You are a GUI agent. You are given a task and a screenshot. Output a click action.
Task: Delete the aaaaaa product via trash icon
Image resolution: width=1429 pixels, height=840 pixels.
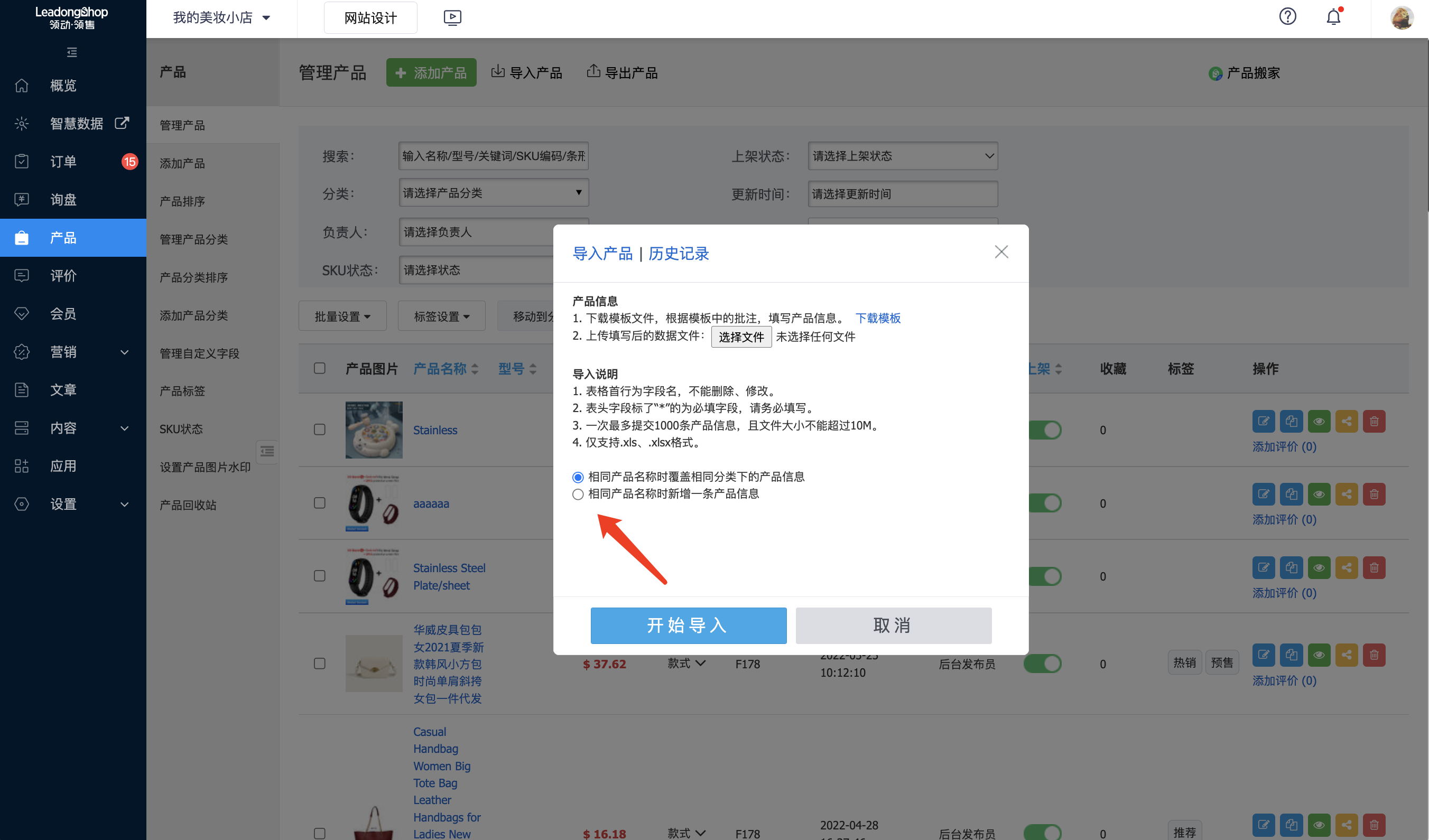pos(1374,493)
